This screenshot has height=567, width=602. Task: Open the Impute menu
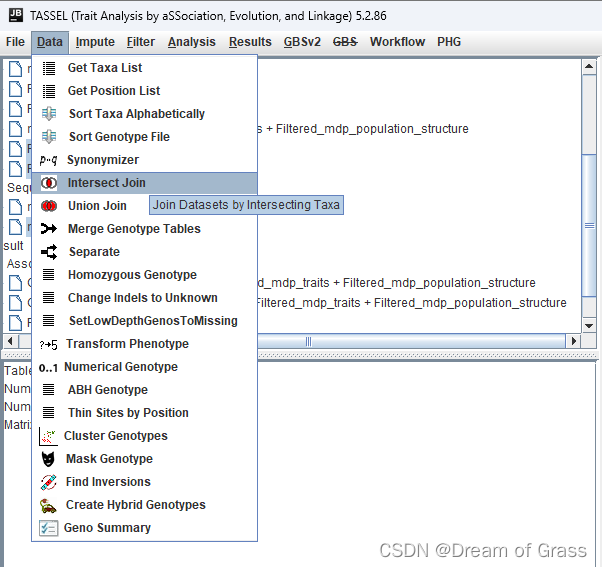(95, 42)
